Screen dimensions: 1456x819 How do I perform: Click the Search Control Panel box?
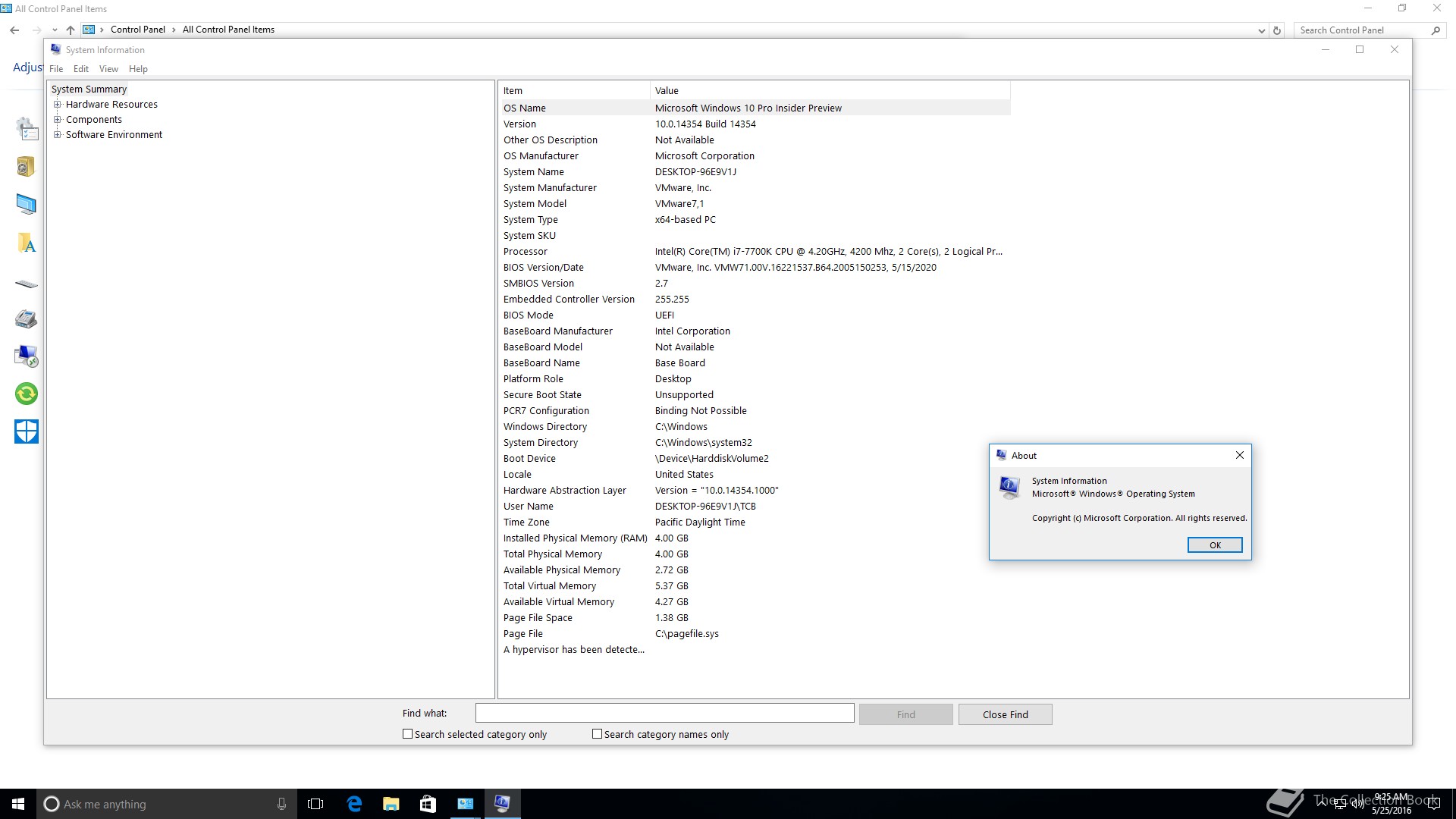[x=1360, y=30]
